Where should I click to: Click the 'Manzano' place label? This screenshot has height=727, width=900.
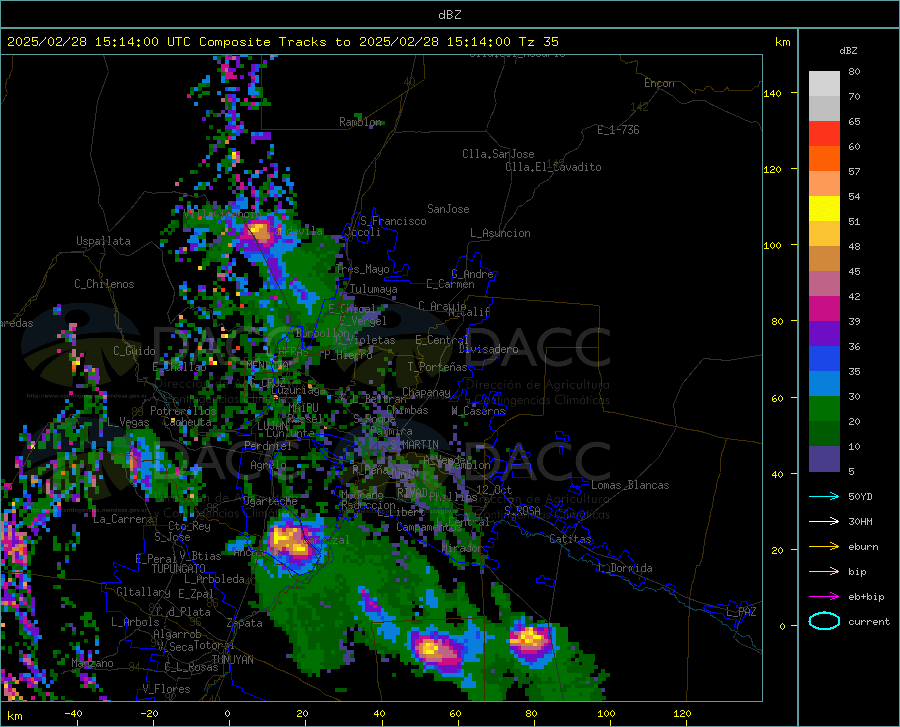92,663
